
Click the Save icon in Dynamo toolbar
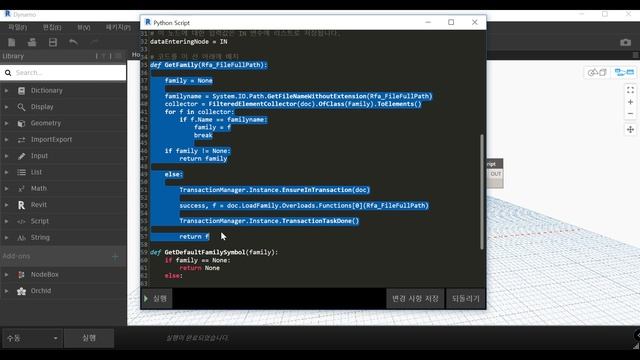pyautogui.click(x=53, y=42)
